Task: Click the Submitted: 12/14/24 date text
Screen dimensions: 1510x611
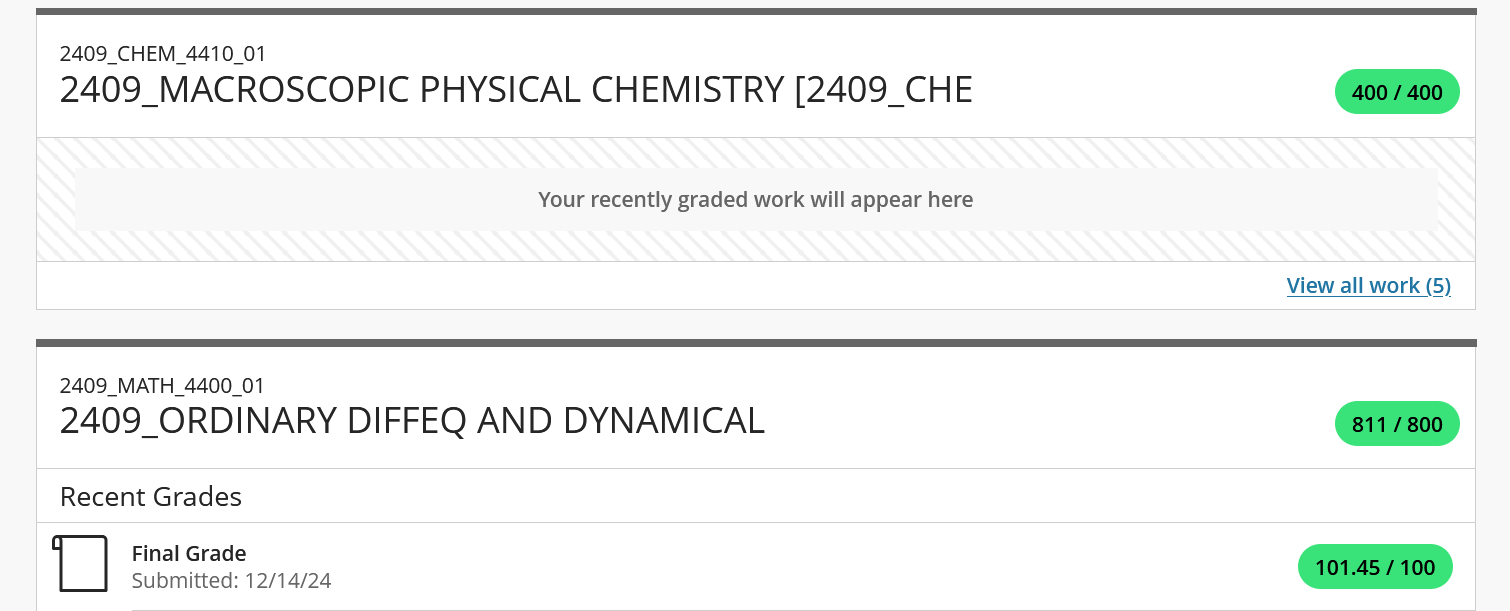Action: tap(231, 580)
